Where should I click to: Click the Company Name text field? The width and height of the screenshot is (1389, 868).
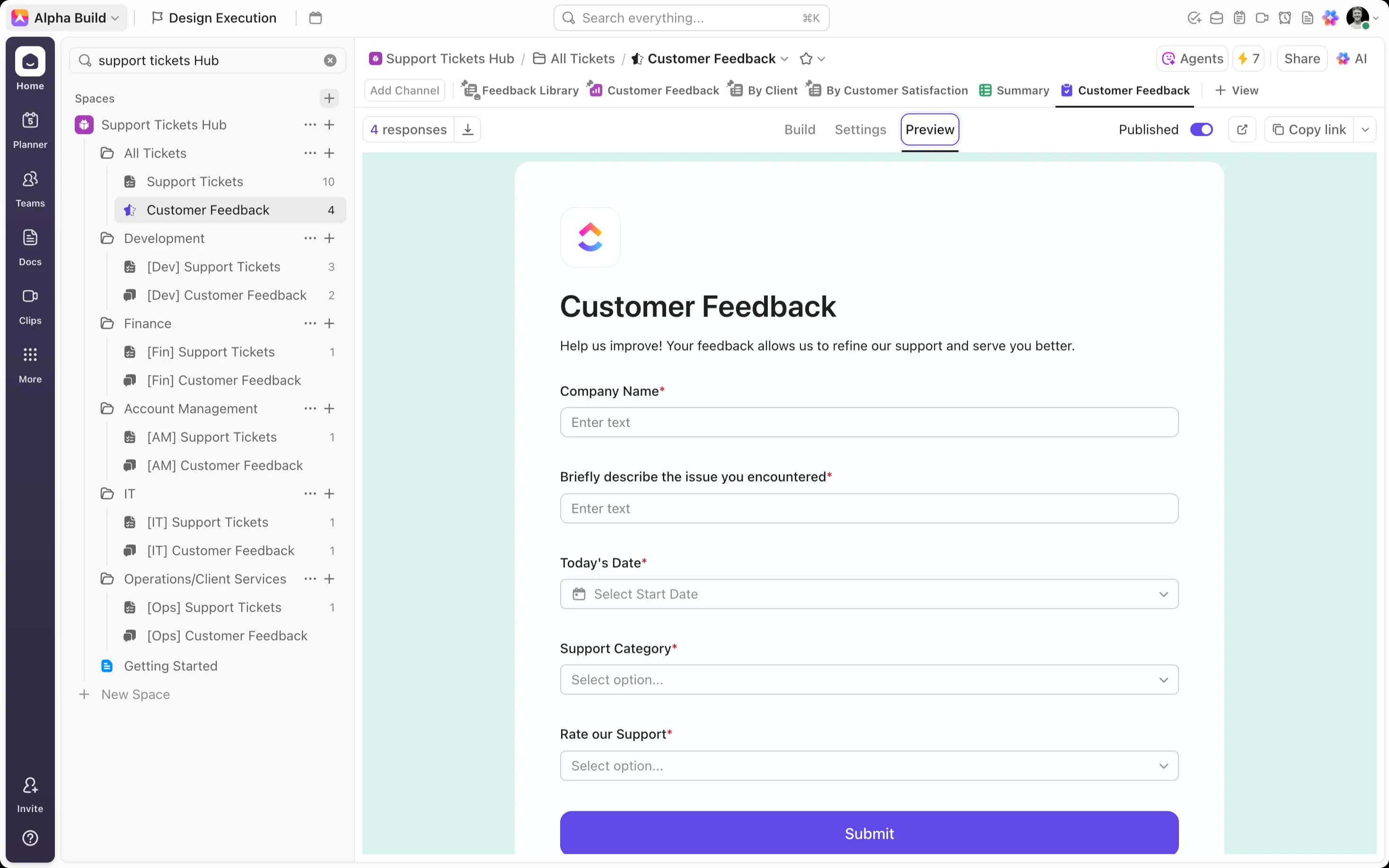(869, 422)
